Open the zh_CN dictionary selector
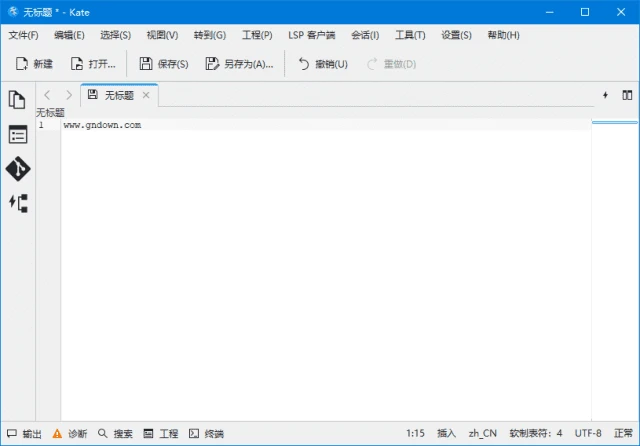 482,433
